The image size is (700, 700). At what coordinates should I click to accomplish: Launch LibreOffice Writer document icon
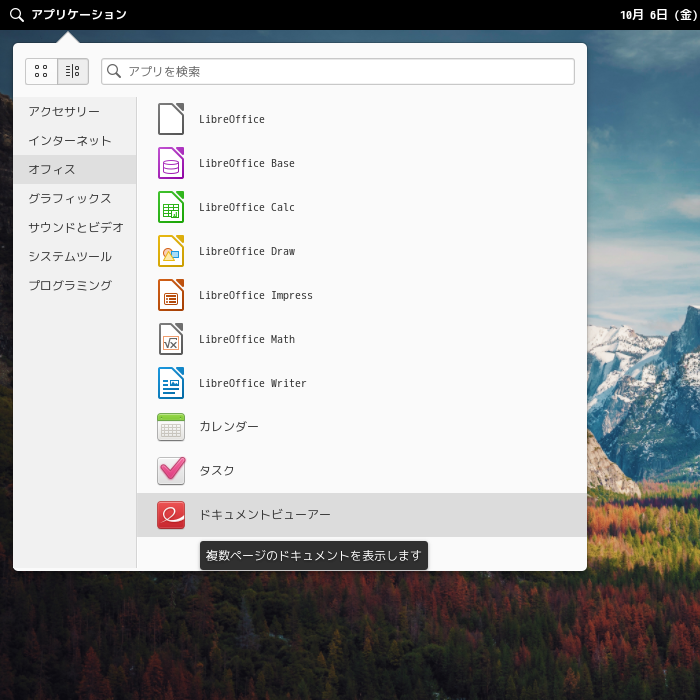coord(171,383)
